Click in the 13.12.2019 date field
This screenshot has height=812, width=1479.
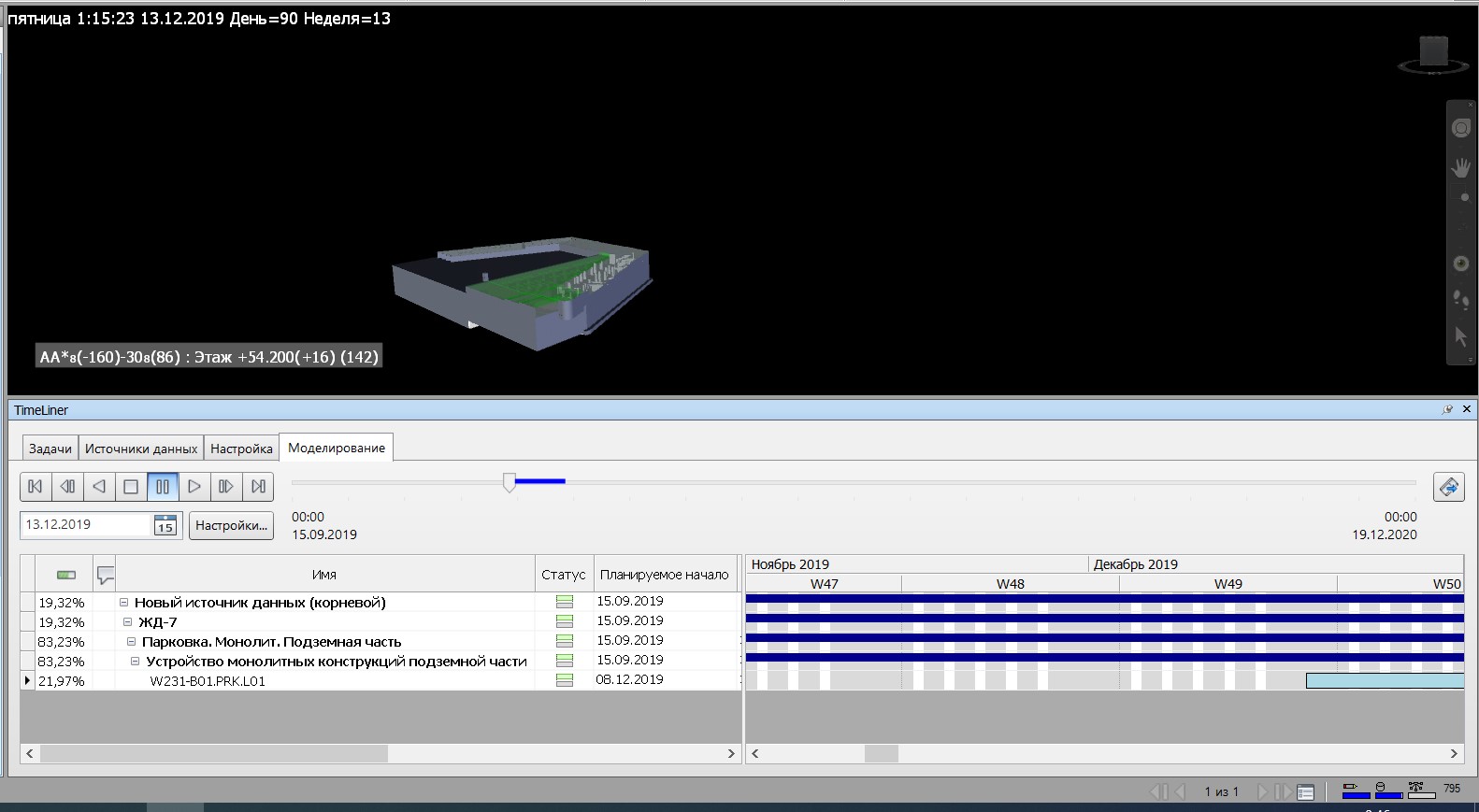pos(86,525)
